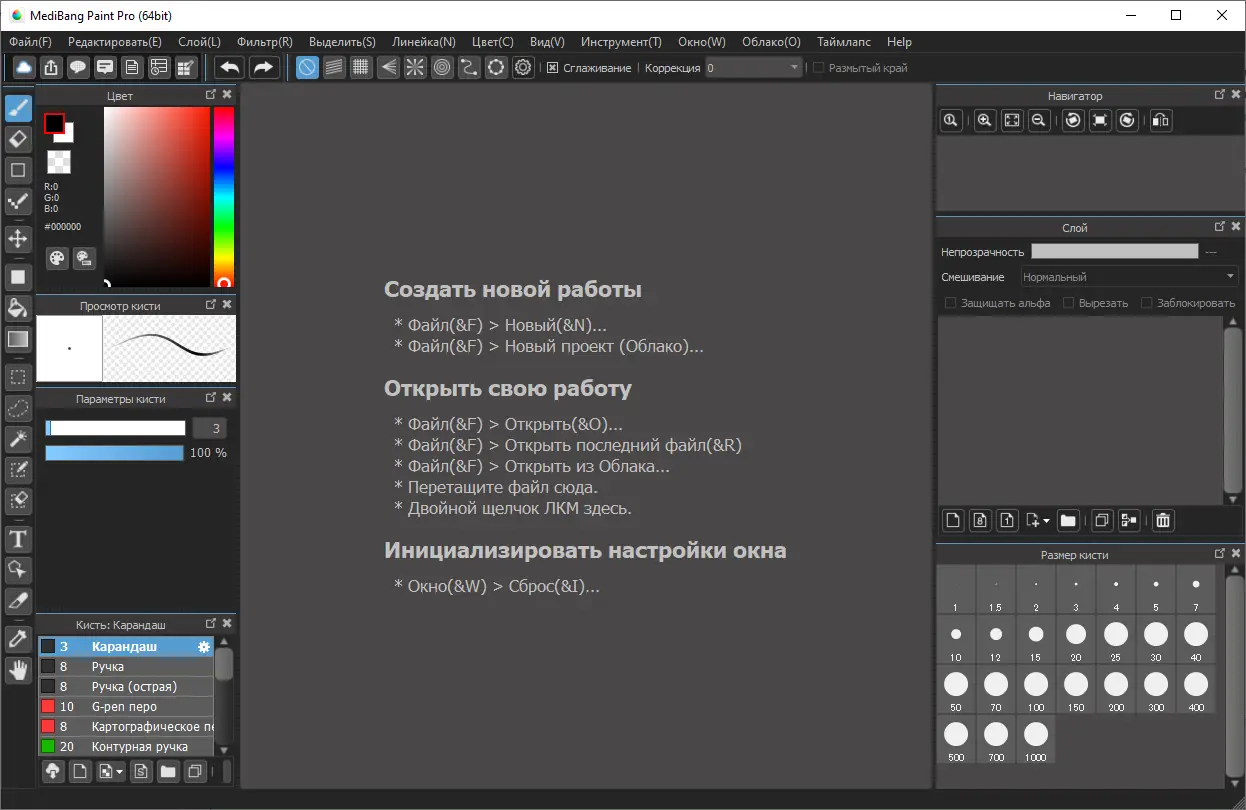Expand the add layer dropdown arrow
Screen dimensions: 1246x810
pos(1046,521)
